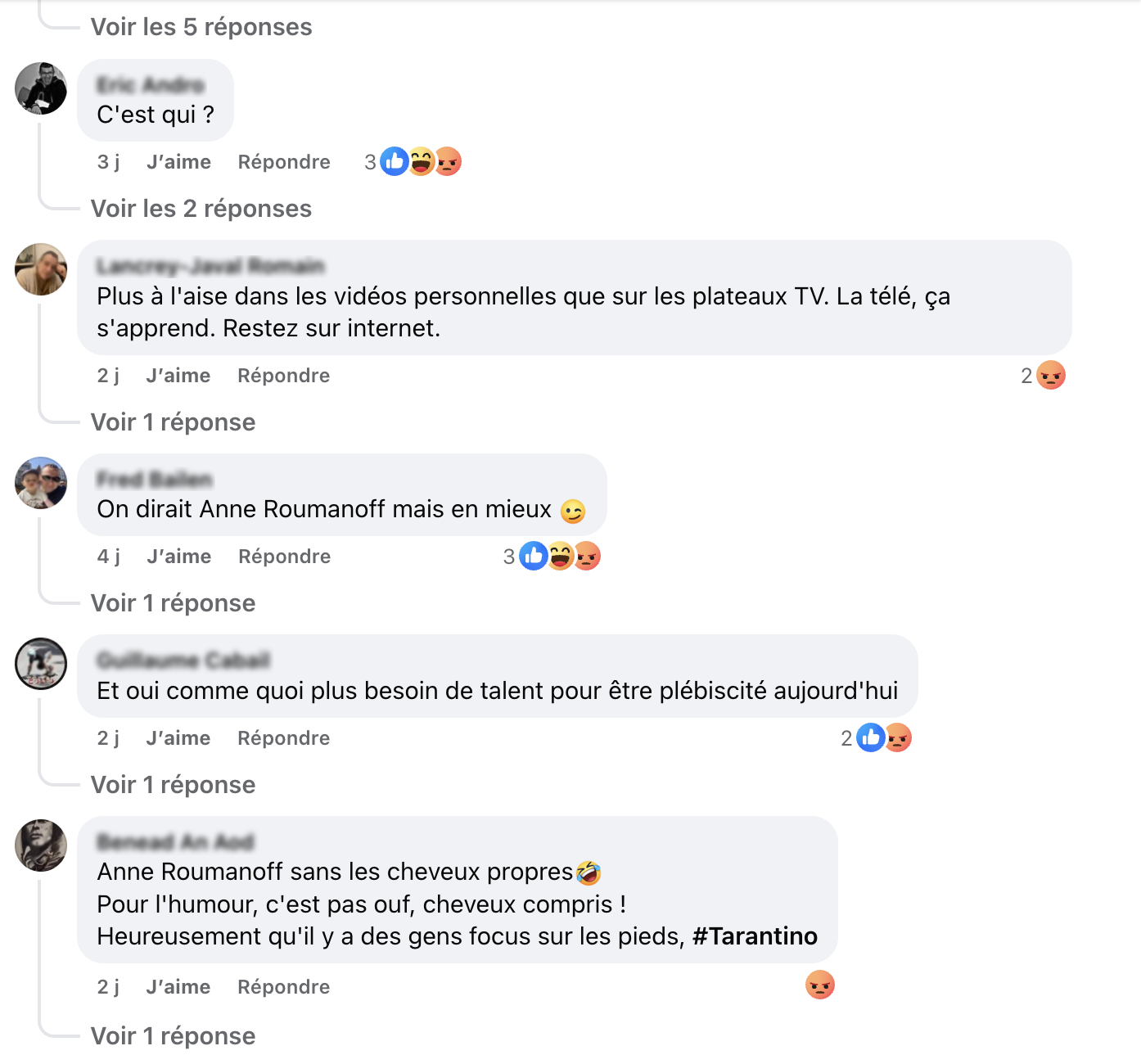Expand replies under the #Tarantino comment
Image resolution: width=1141 pixels, height=1064 pixels.
tap(173, 1036)
